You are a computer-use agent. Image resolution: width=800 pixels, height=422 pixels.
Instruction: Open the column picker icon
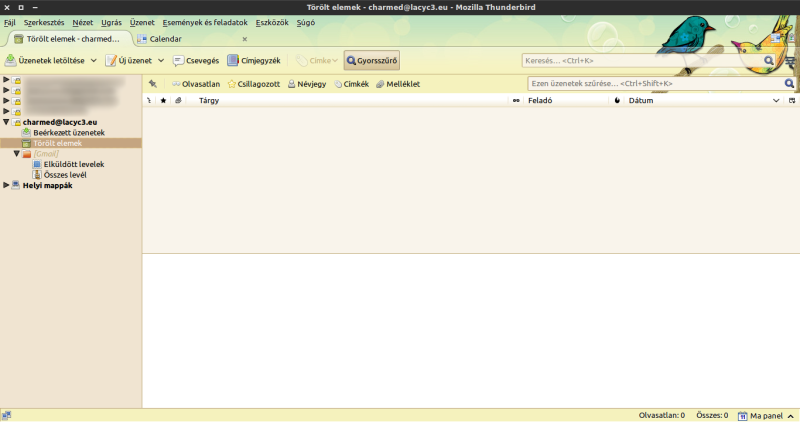click(792, 101)
